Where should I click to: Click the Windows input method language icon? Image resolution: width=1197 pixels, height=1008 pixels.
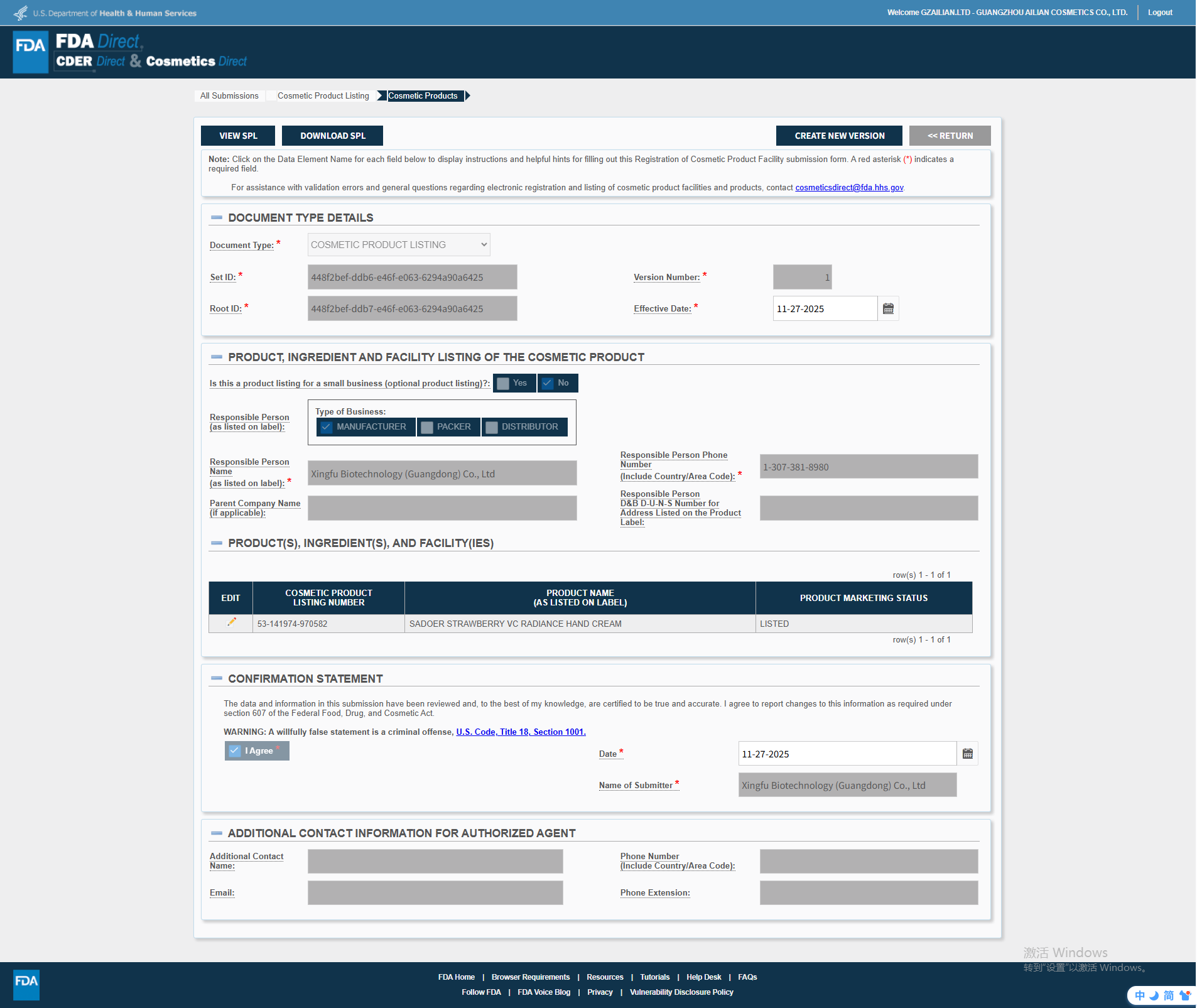tap(1140, 995)
